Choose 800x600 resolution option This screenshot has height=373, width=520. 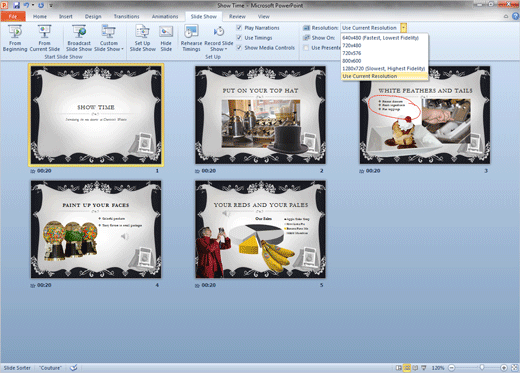[x=384, y=61]
